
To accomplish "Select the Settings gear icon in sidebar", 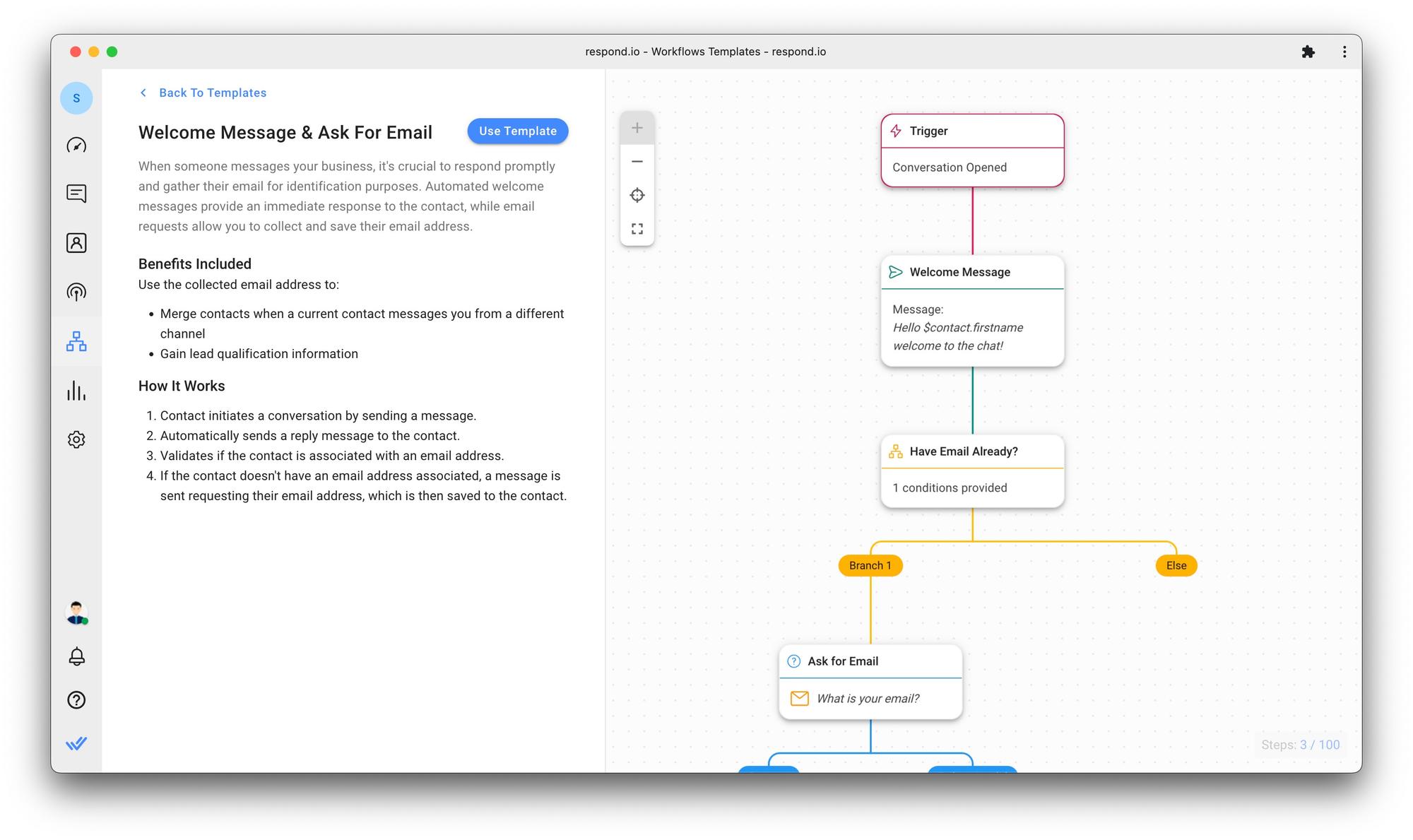I will (x=77, y=439).
